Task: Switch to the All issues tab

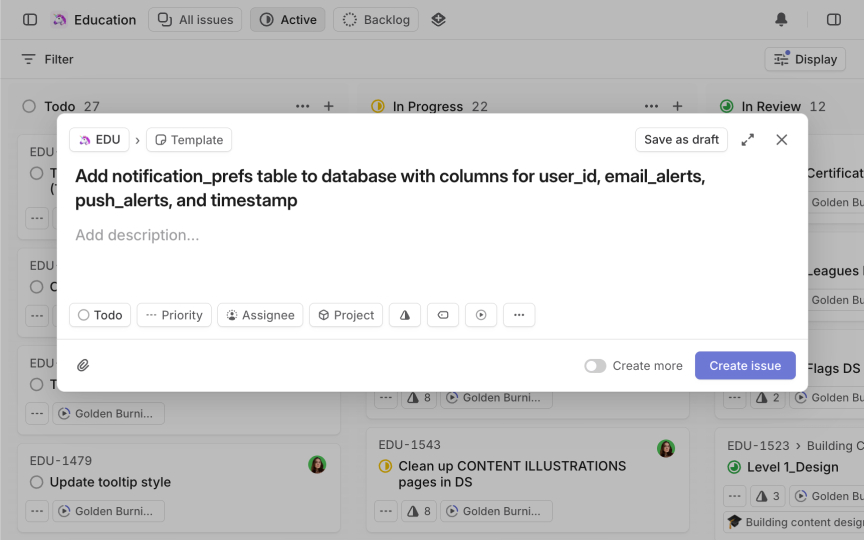Action: [x=195, y=20]
